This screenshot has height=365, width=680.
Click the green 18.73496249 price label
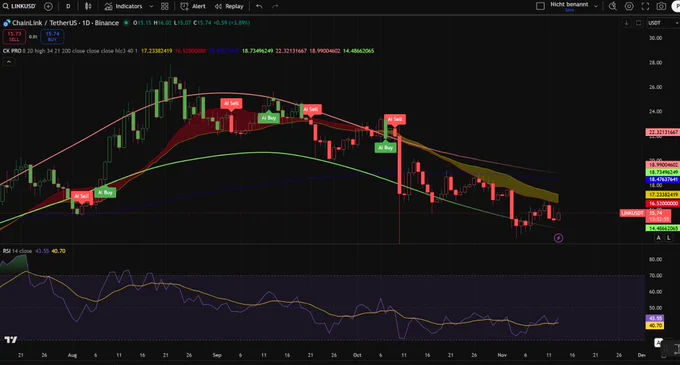tap(663, 173)
